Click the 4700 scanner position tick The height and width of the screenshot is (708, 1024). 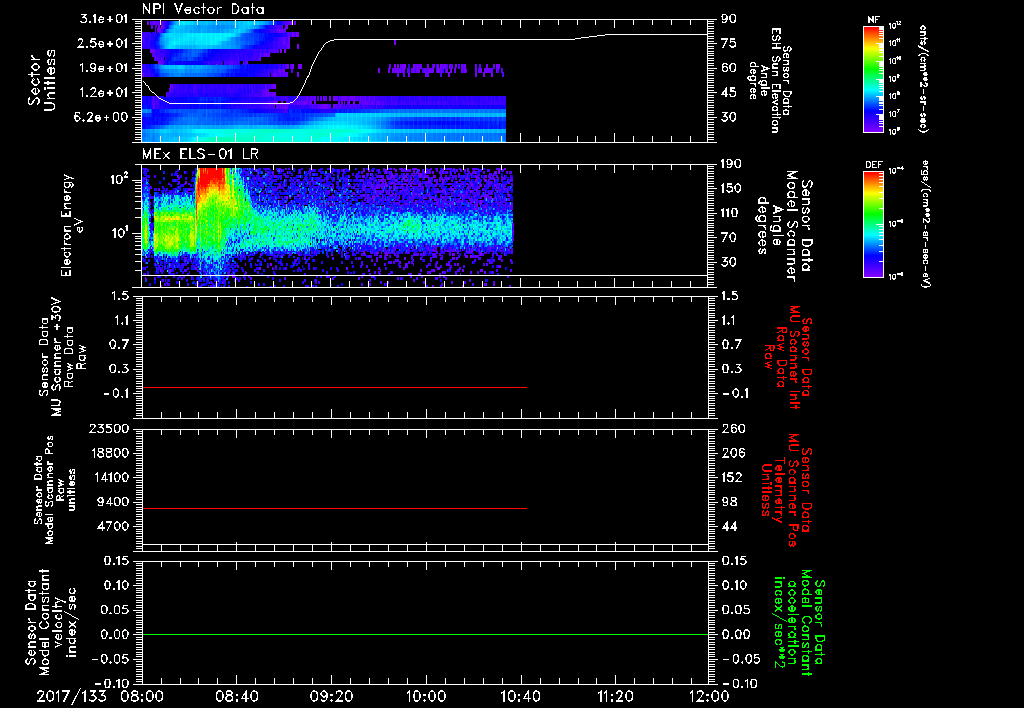(112, 526)
